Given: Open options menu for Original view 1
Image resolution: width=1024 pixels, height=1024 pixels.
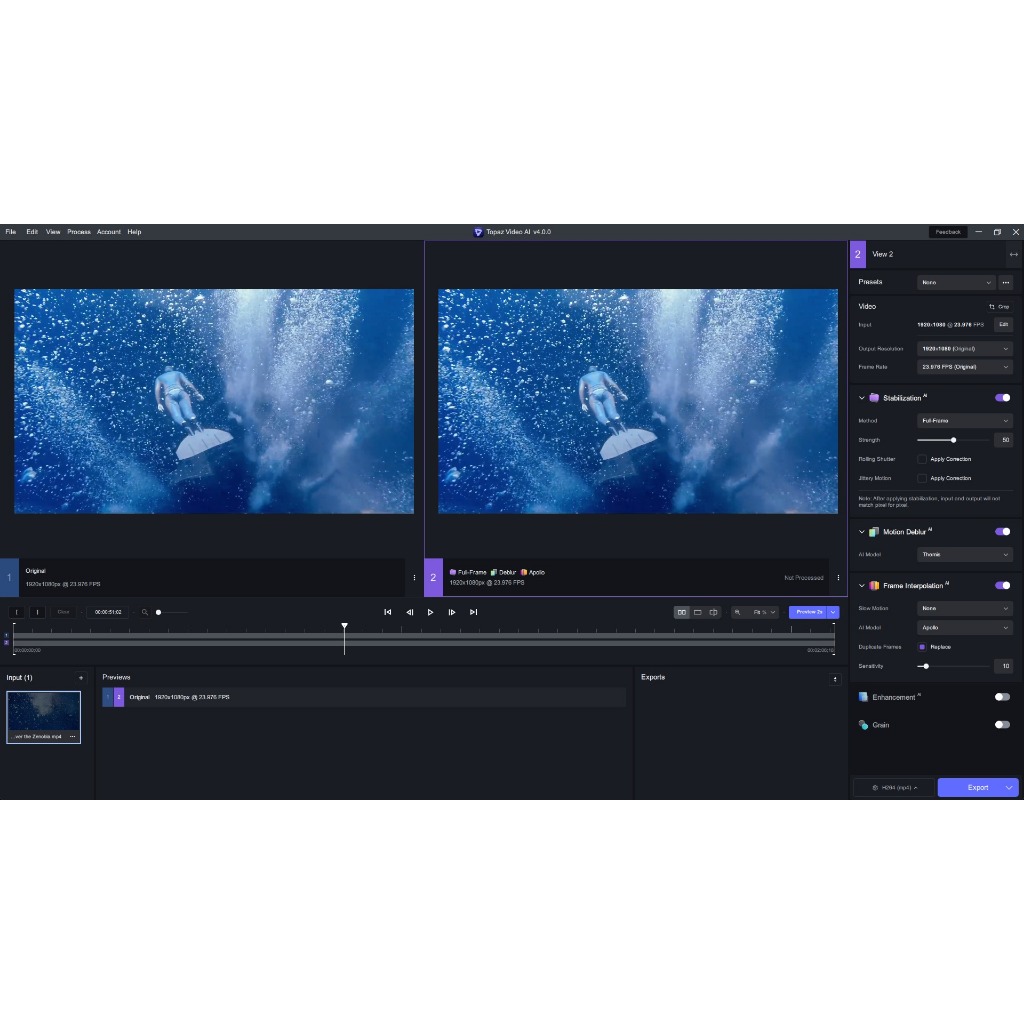Looking at the screenshot, I should click(x=414, y=577).
